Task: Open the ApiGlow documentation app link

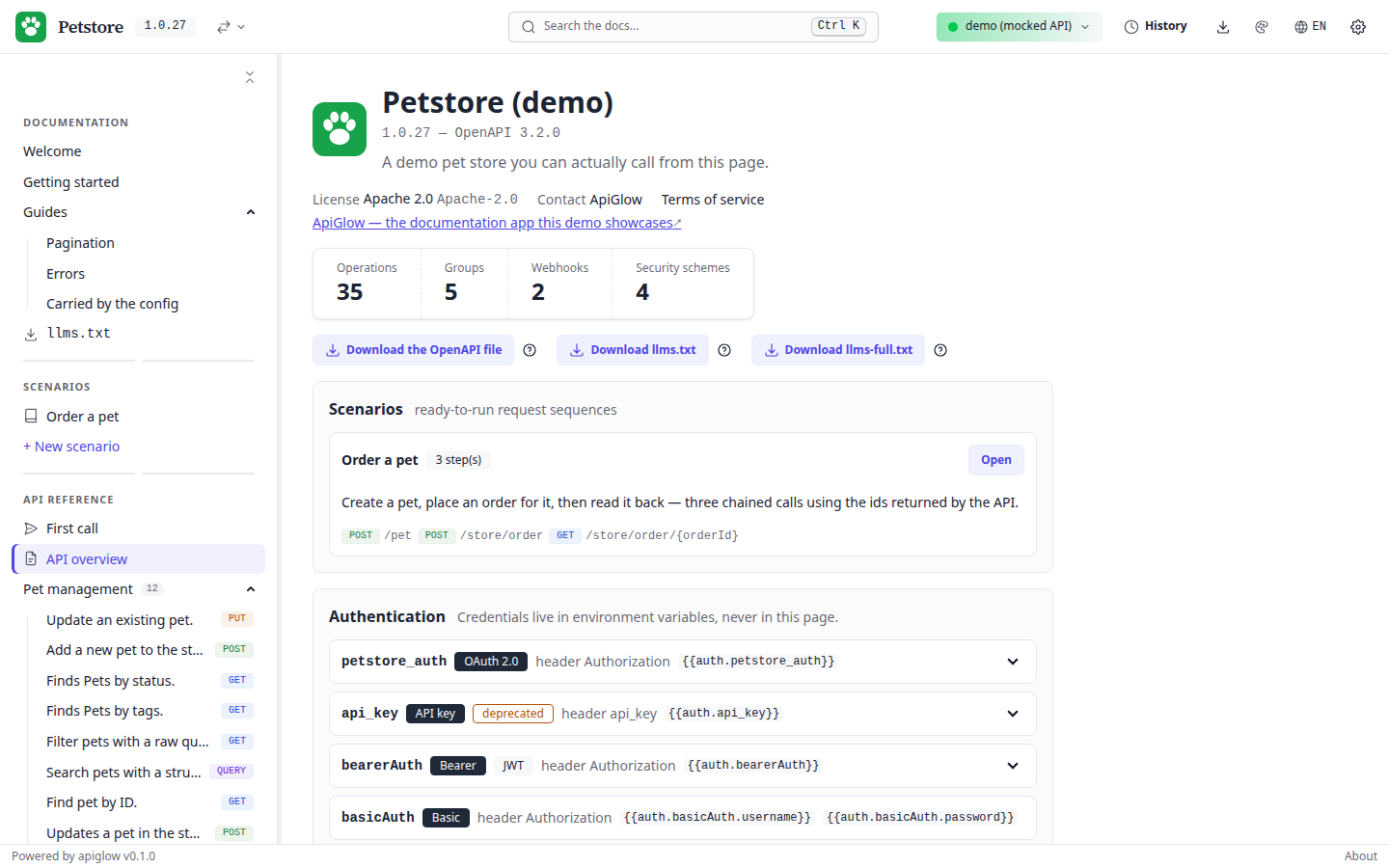Action: (497, 223)
